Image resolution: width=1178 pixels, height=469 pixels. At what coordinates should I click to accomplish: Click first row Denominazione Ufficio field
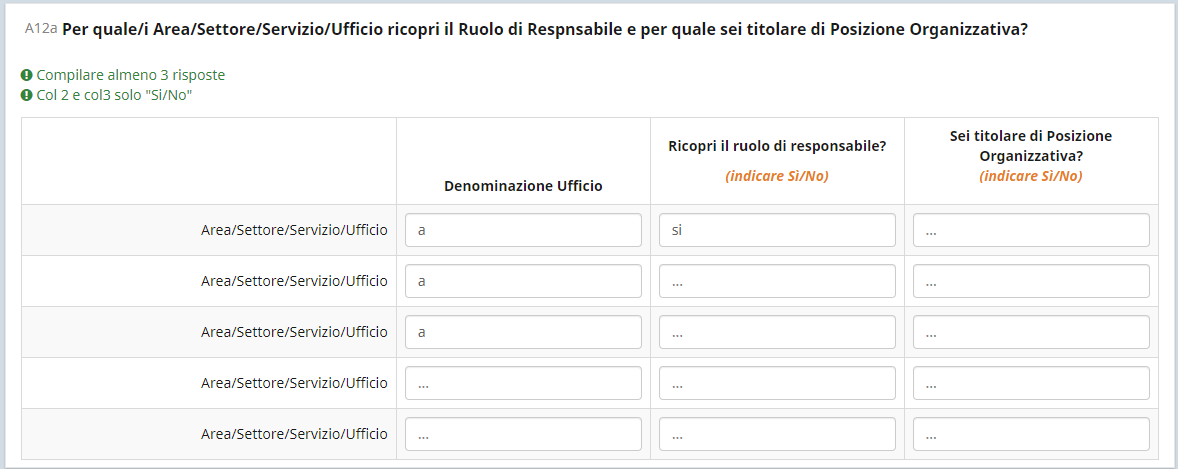click(x=523, y=230)
